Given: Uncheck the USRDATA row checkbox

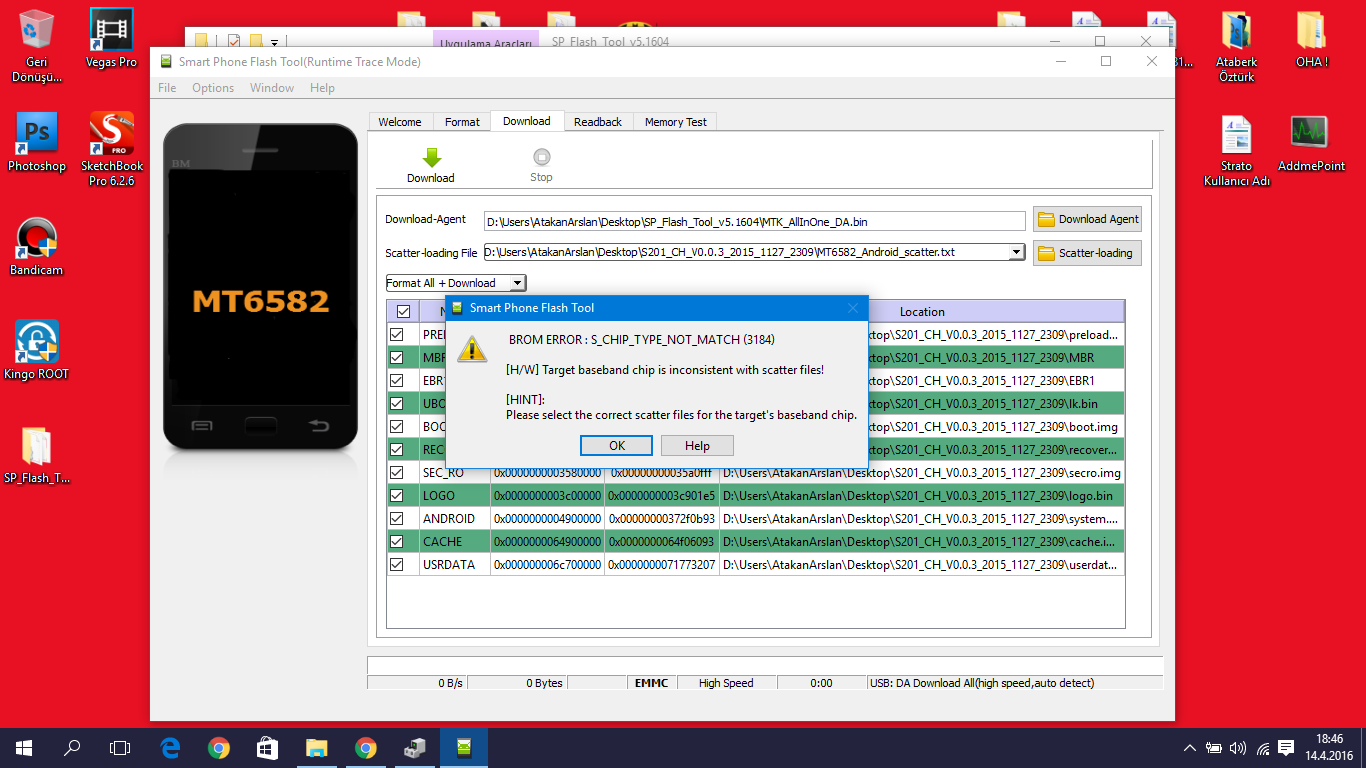Looking at the screenshot, I should [397, 564].
